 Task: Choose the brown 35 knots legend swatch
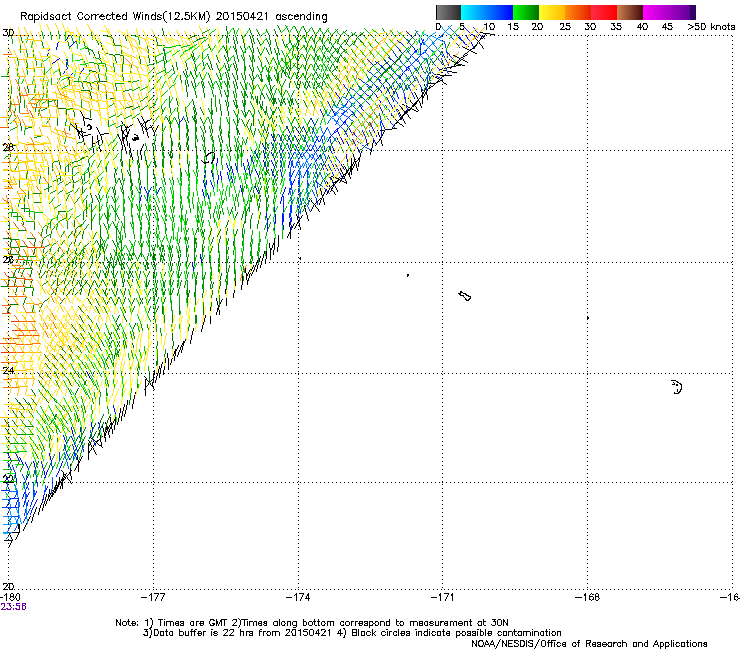630,12
